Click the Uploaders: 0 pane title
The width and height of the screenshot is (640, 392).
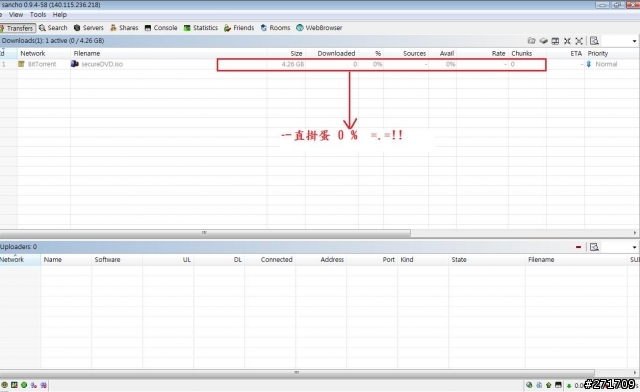click(x=18, y=247)
